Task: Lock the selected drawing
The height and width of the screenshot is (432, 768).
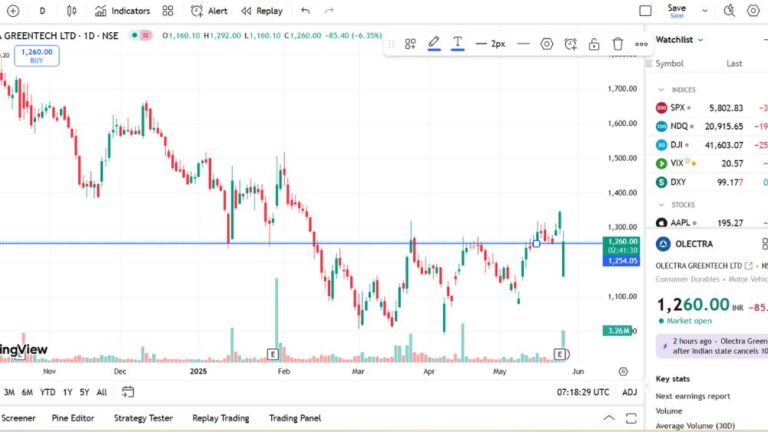Action: 594,44
